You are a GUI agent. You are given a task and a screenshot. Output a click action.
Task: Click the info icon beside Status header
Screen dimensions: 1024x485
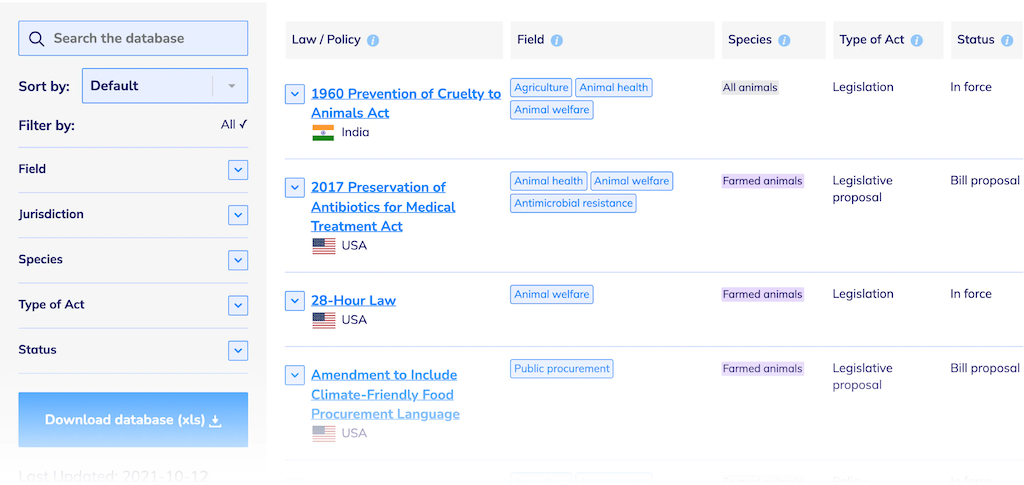[x=1007, y=41]
